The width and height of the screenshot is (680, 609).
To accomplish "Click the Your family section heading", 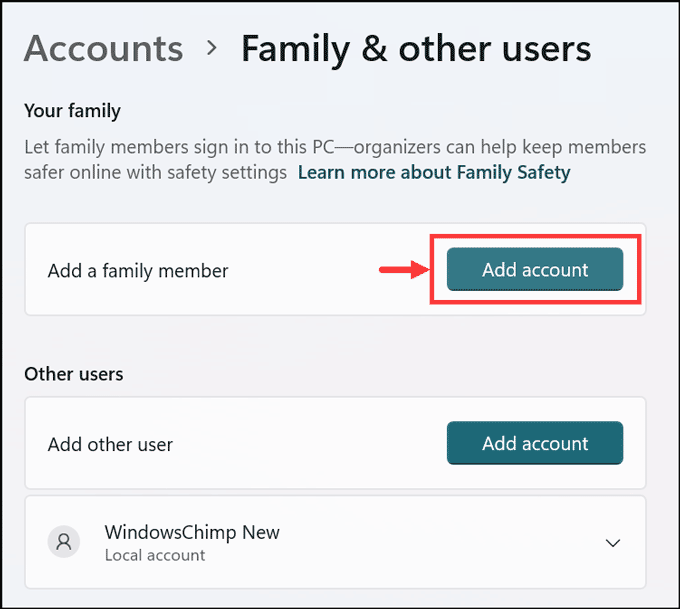I will (x=72, y=110).
